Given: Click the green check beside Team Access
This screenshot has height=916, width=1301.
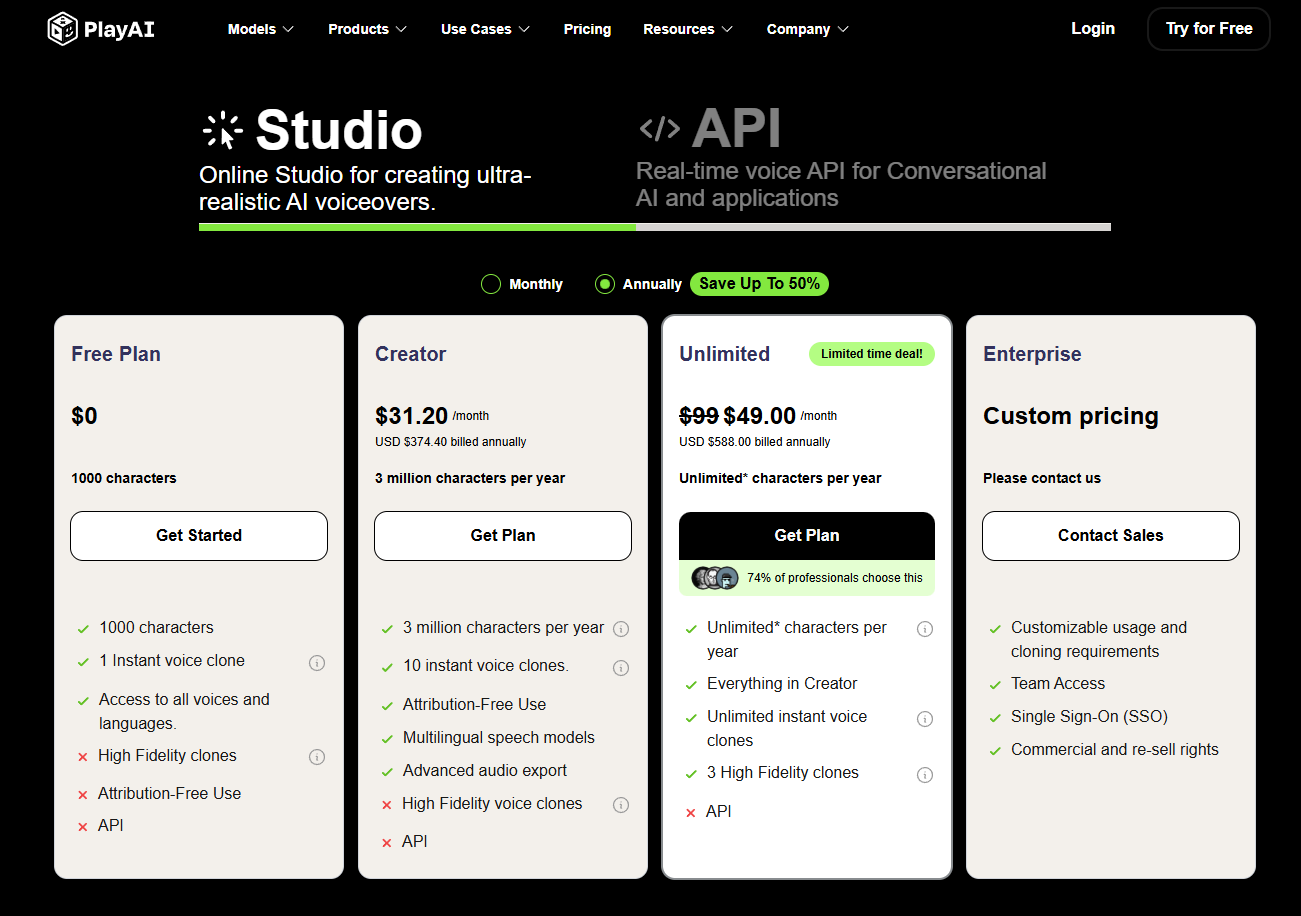Looking at the screenshot, I should 995,685.
